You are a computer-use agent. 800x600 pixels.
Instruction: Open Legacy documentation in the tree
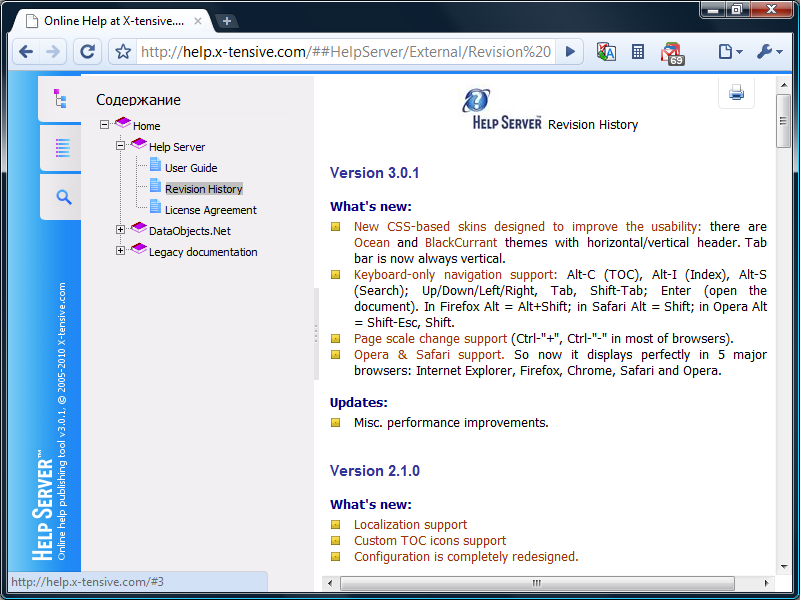203,252
